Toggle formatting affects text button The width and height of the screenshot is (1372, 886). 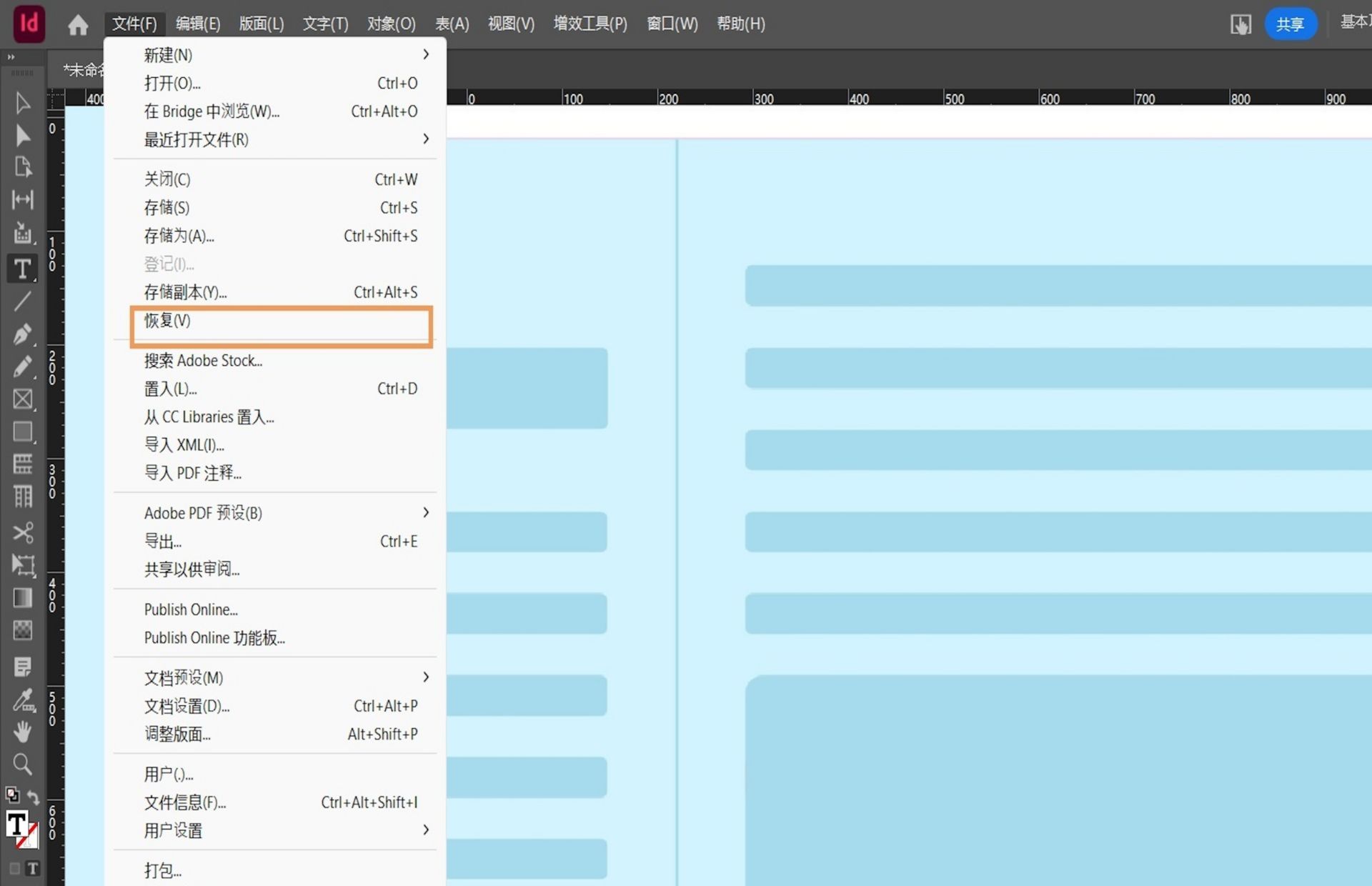tap(33, 869)
